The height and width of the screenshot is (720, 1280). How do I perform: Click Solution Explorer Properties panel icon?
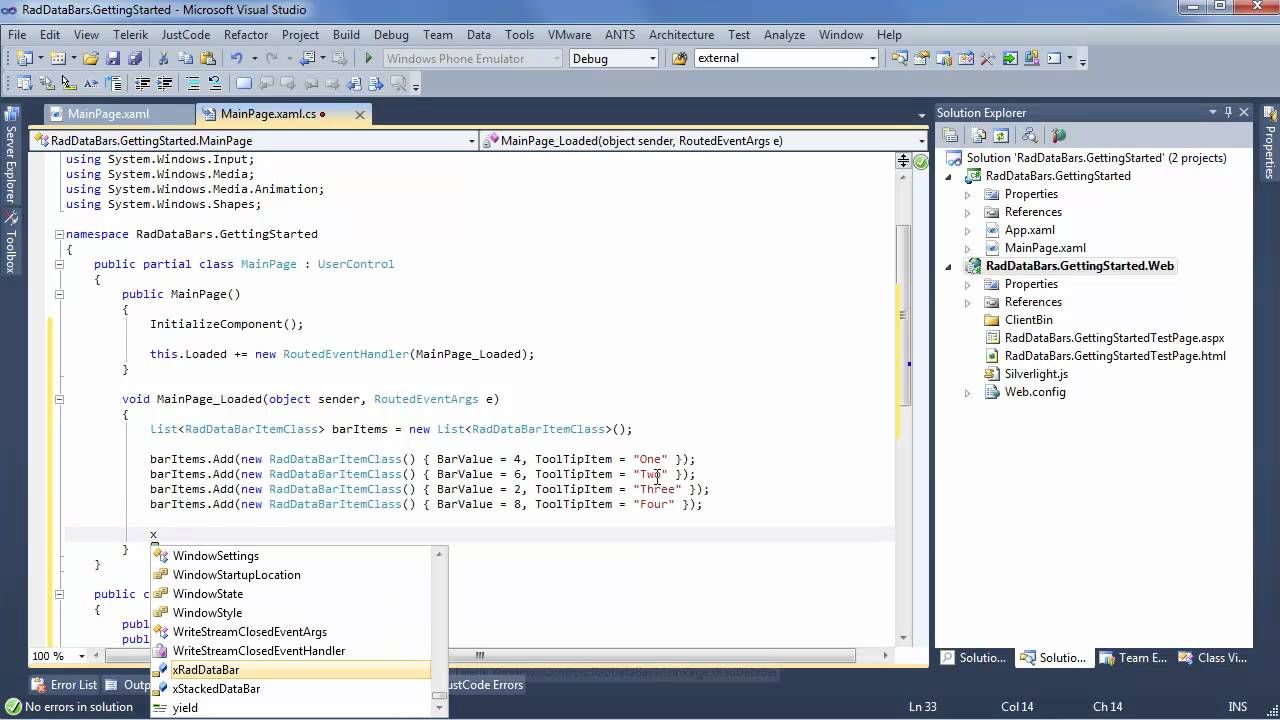951,135
